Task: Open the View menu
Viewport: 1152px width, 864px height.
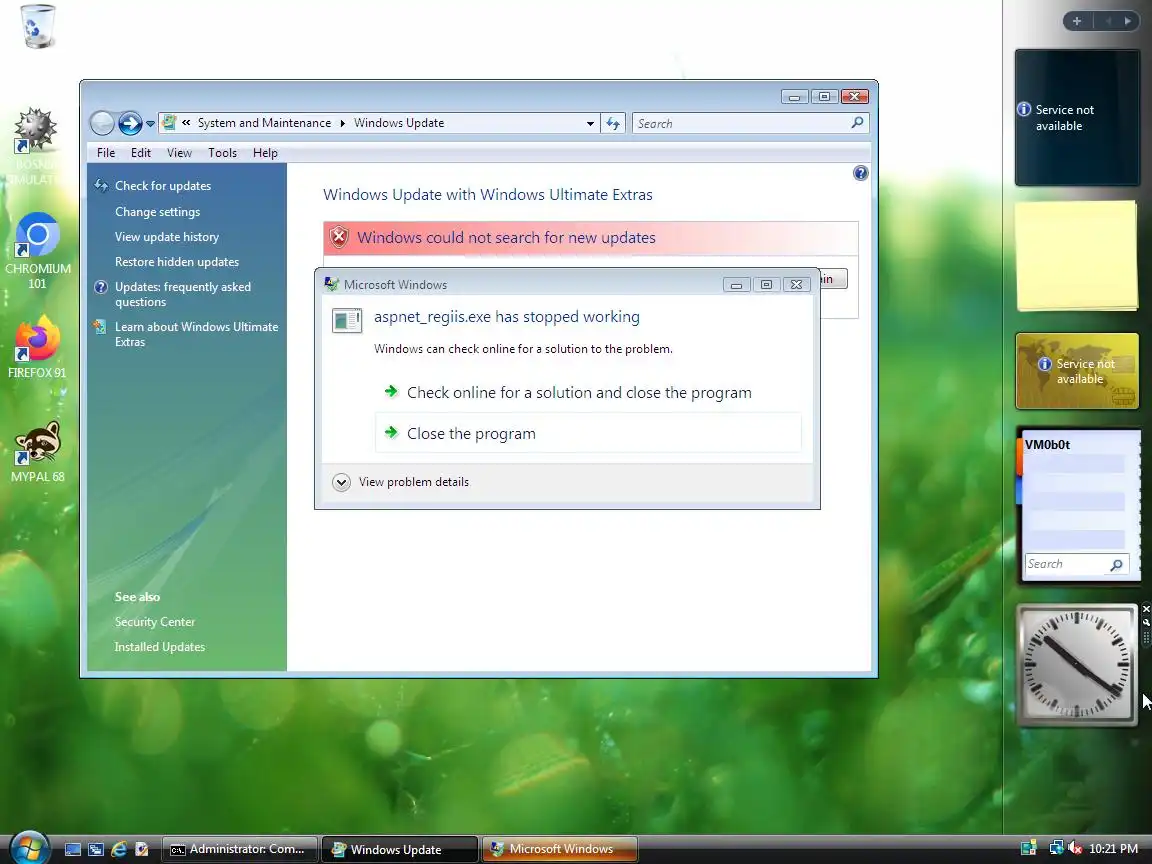Action: 179,153
